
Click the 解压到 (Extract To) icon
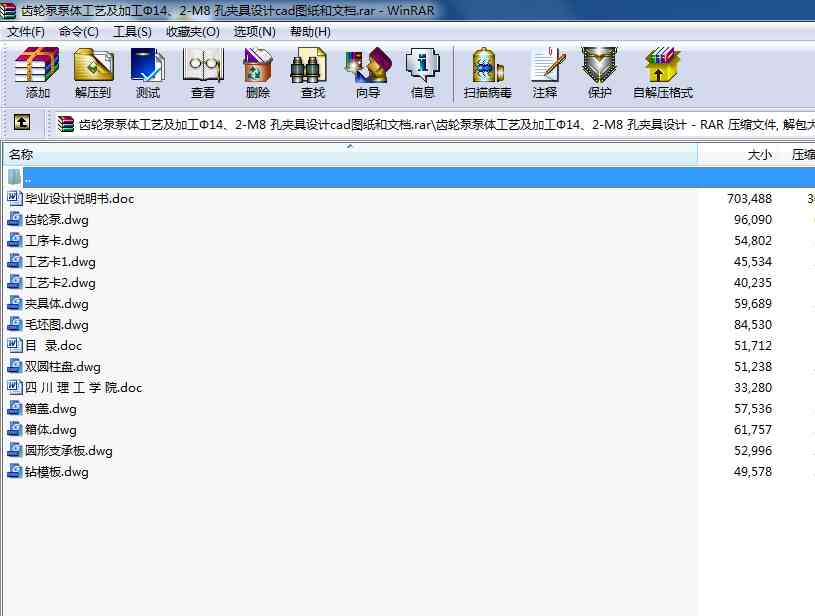(x=93, y=72)
